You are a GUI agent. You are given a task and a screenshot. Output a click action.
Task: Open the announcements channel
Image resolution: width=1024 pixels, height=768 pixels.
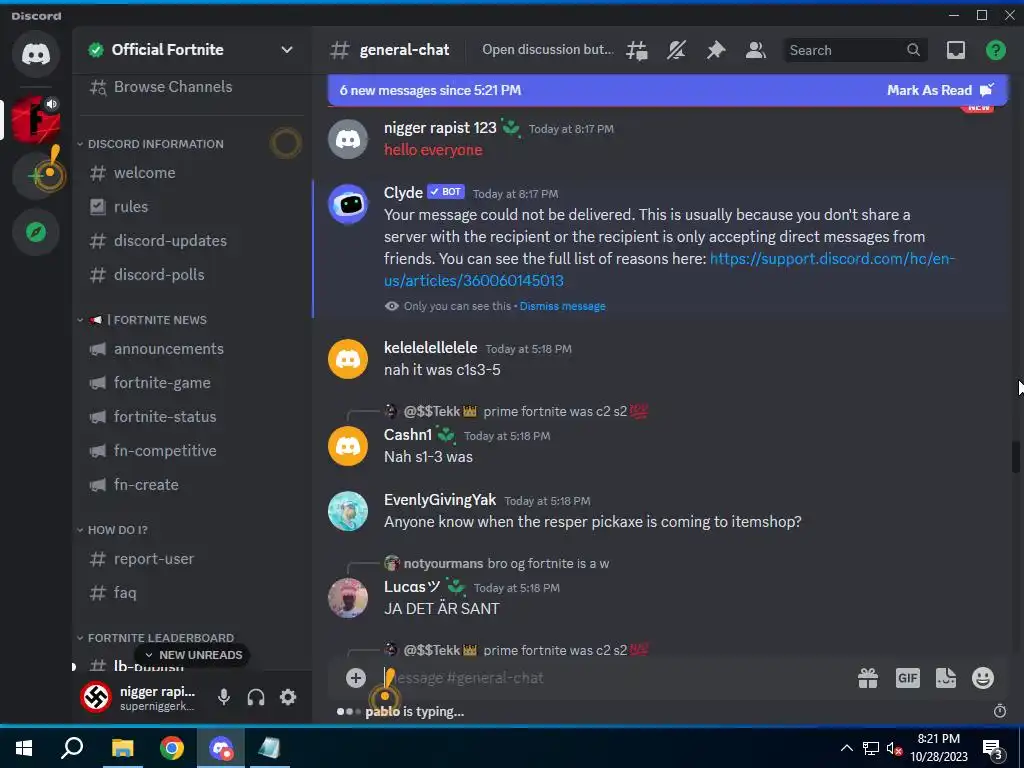click(192, 349)
